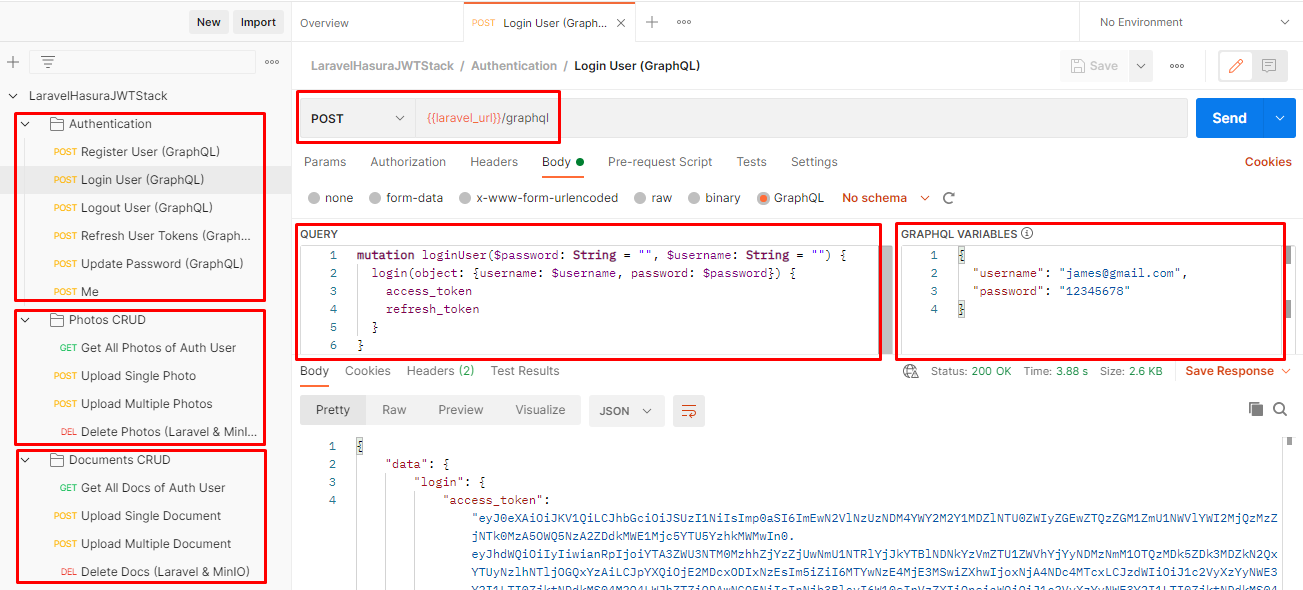Viewport: 1303px width, 590px height.
Task: Open the POST method dropdown
Action: (x=357, y=118)
